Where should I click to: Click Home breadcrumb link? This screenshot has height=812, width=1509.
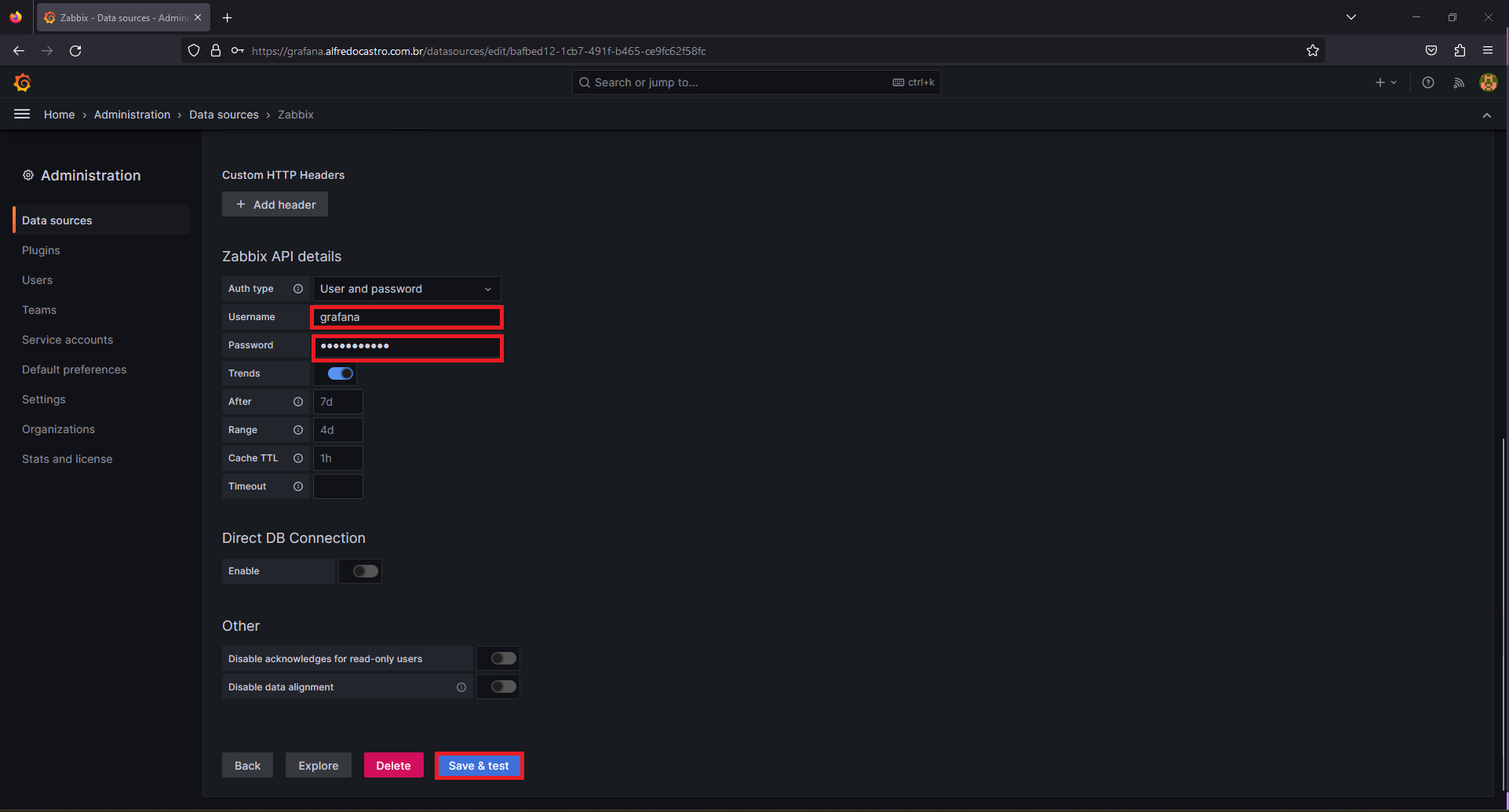click(59, 115)
